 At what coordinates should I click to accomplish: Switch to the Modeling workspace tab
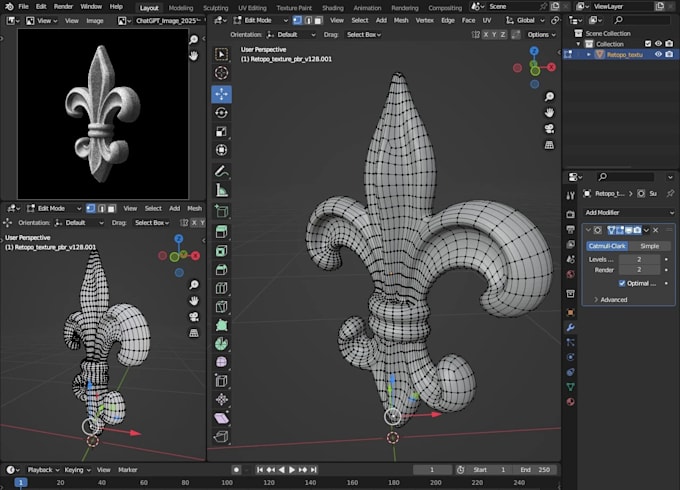181,8
